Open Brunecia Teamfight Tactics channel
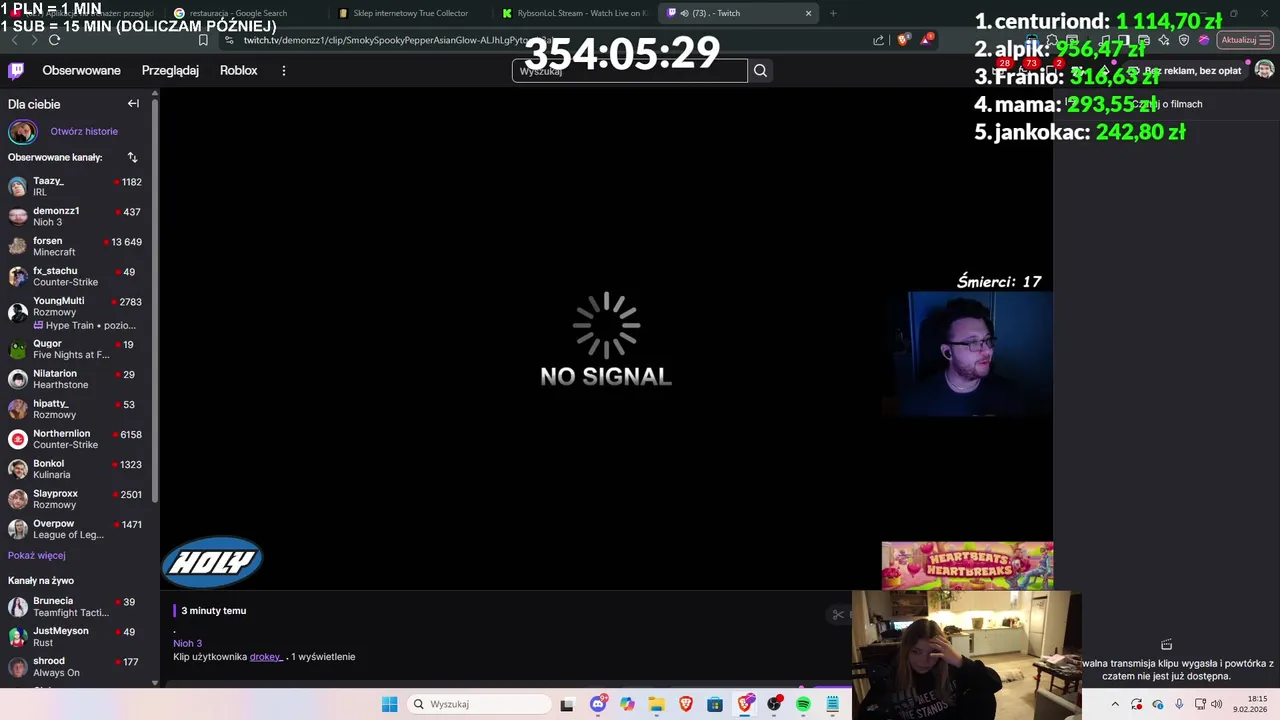The height and width of the screenshot is (720, 1280). (x=76, y=607)
